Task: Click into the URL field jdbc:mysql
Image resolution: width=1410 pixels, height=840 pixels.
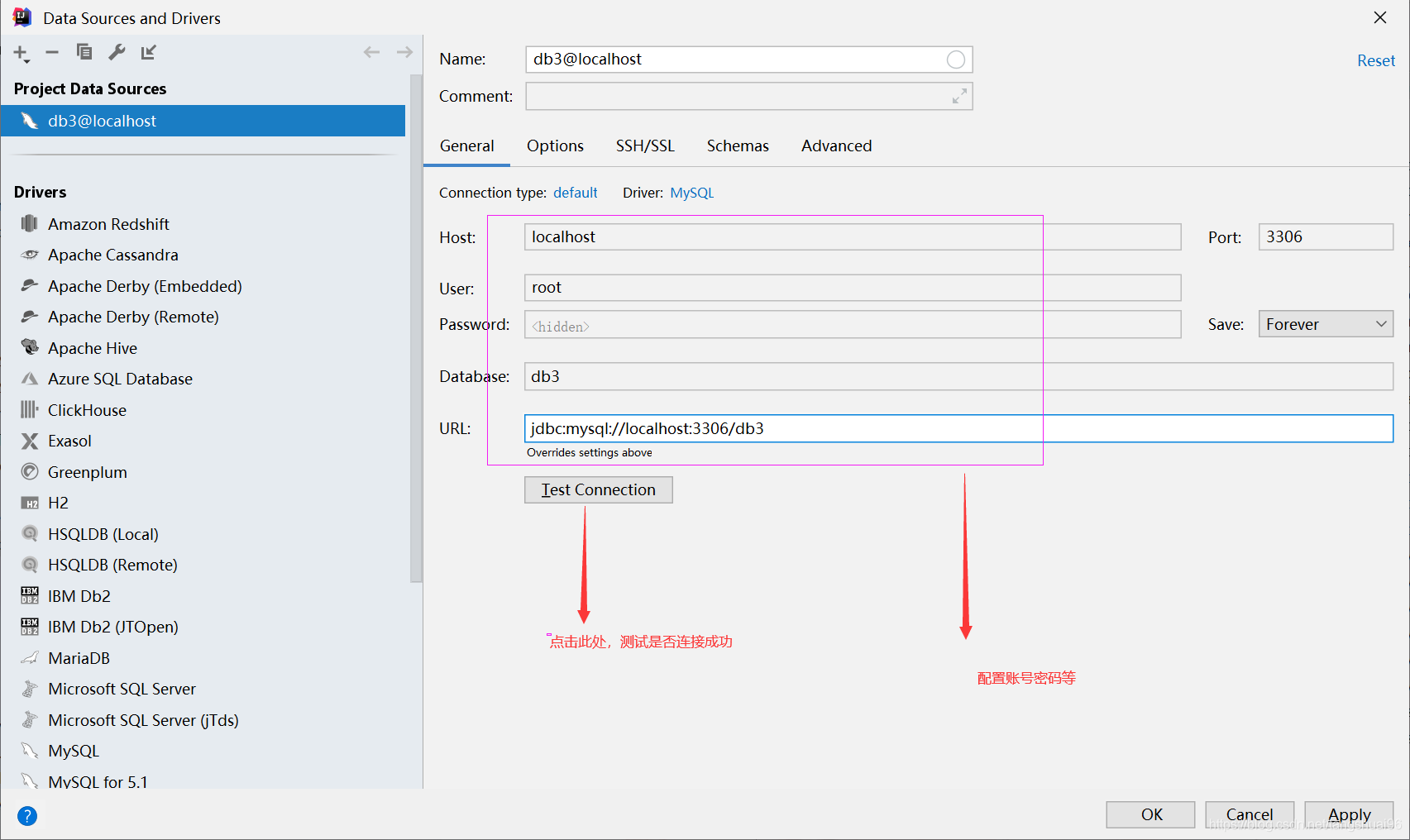Action: [958, 428]
